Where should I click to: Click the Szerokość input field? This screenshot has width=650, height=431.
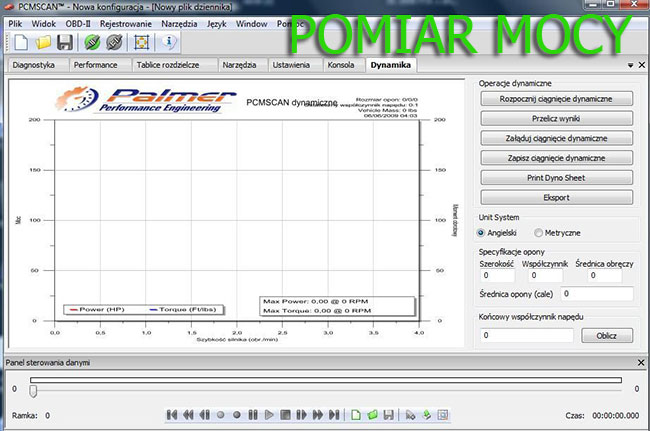497,276
